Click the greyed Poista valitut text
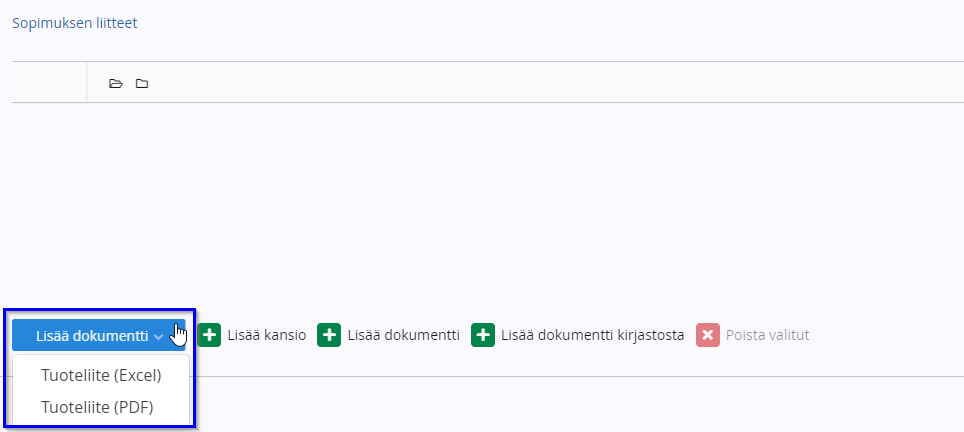Screen dimensions: 964x432 [767, 336]
